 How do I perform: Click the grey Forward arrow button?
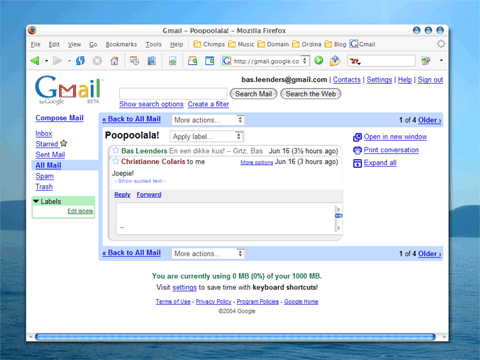coord(57,61)
